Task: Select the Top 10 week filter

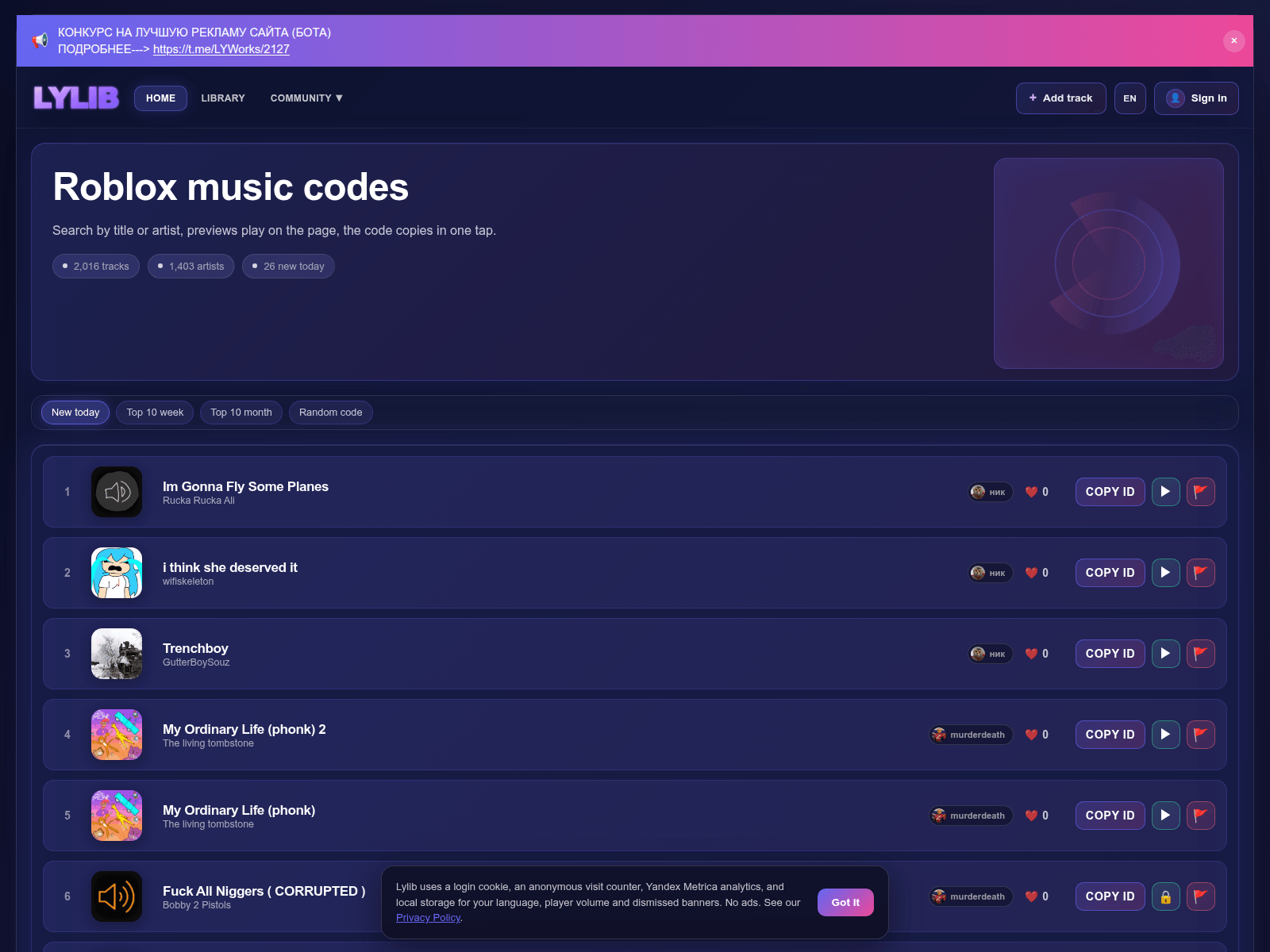Action: point(155,413)
